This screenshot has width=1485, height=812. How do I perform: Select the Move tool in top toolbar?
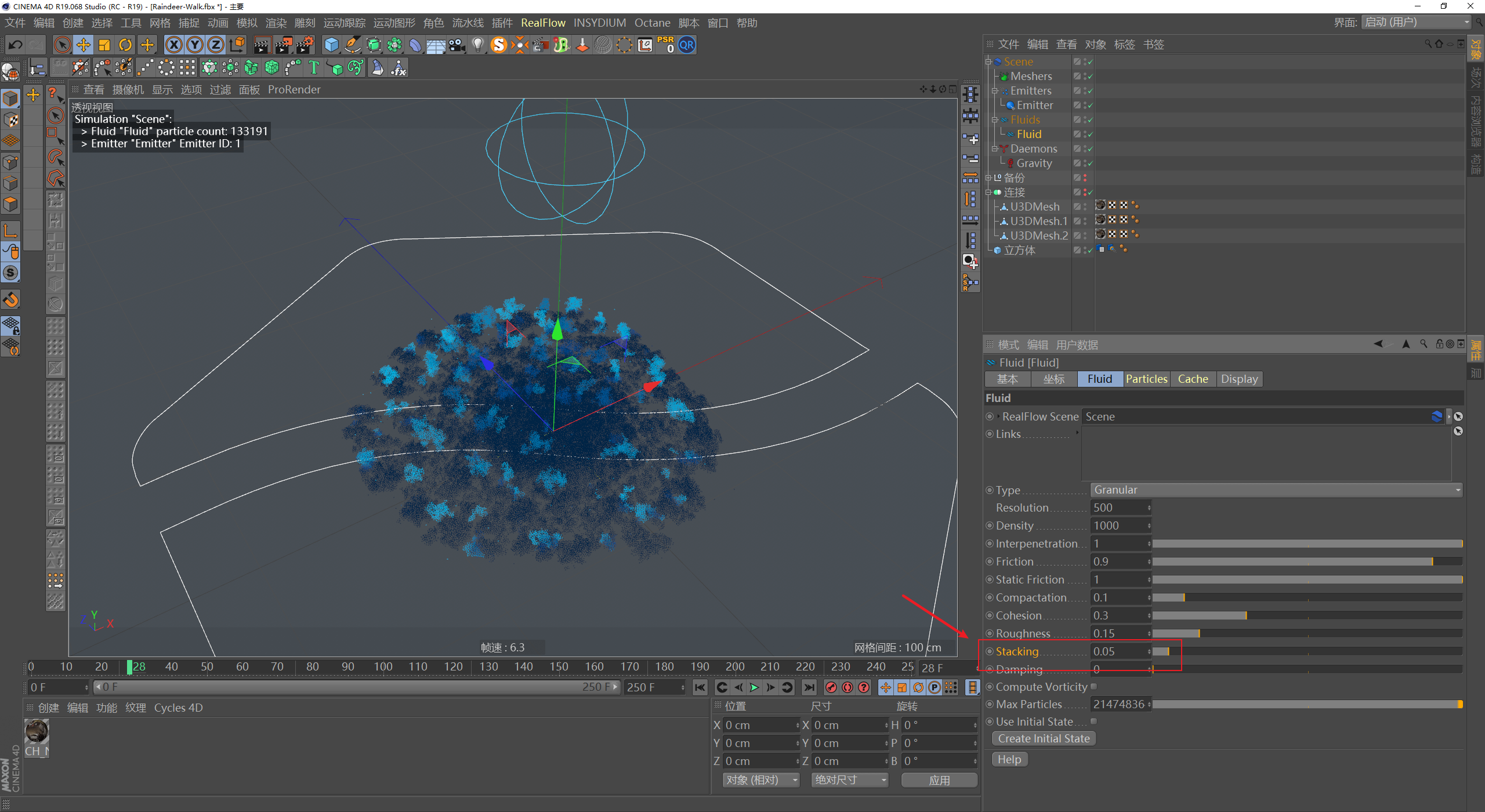point(83,45)
